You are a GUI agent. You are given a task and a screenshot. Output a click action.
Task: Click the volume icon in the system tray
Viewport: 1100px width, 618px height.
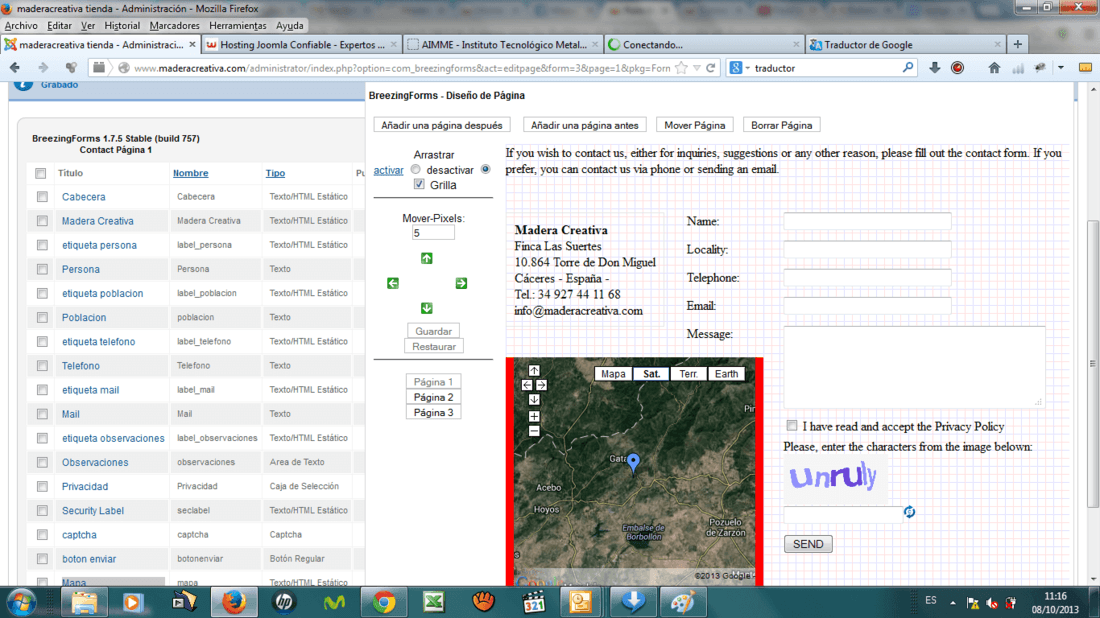[992, 603]
